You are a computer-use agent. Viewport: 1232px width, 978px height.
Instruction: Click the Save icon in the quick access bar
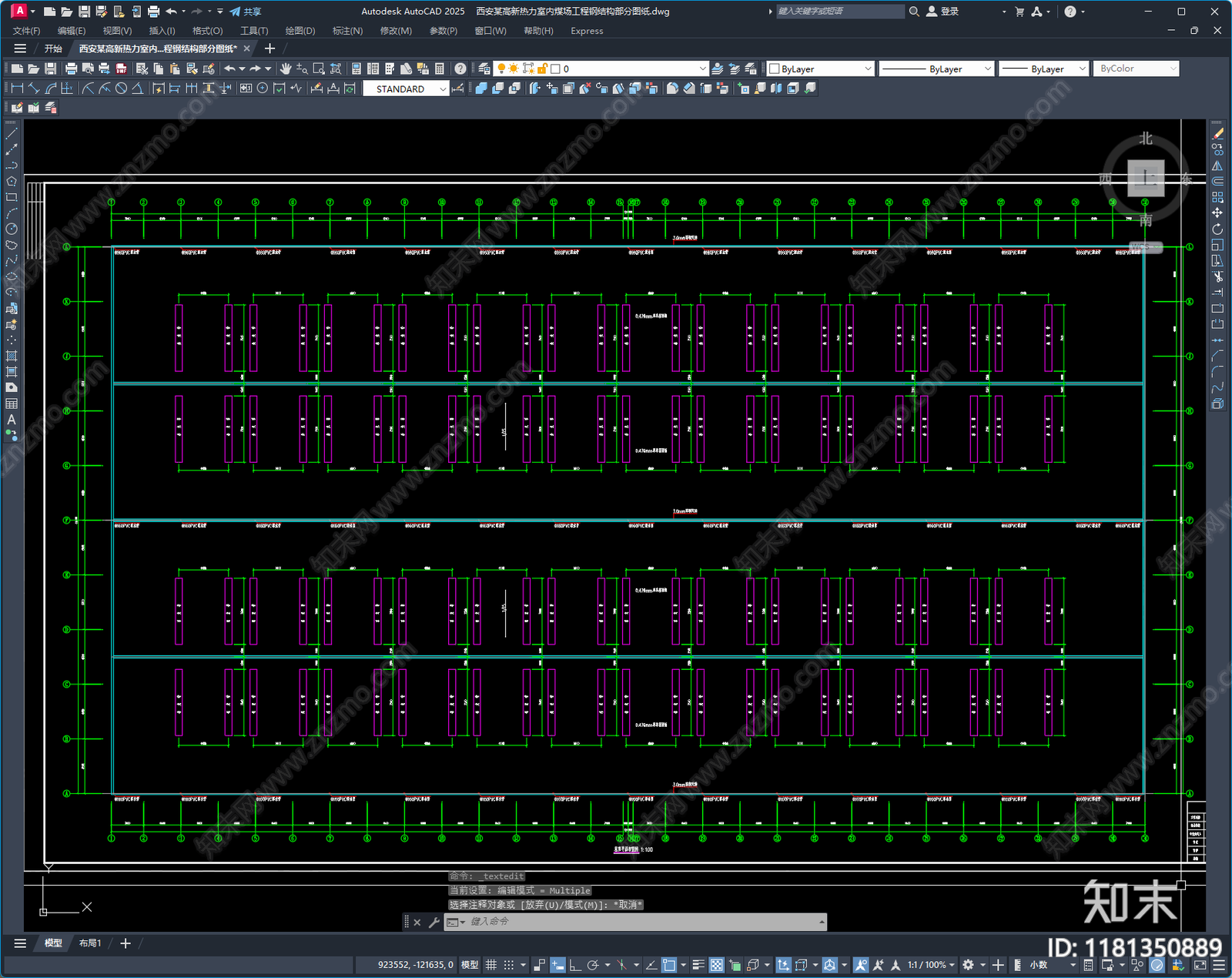tap(84, 12)
